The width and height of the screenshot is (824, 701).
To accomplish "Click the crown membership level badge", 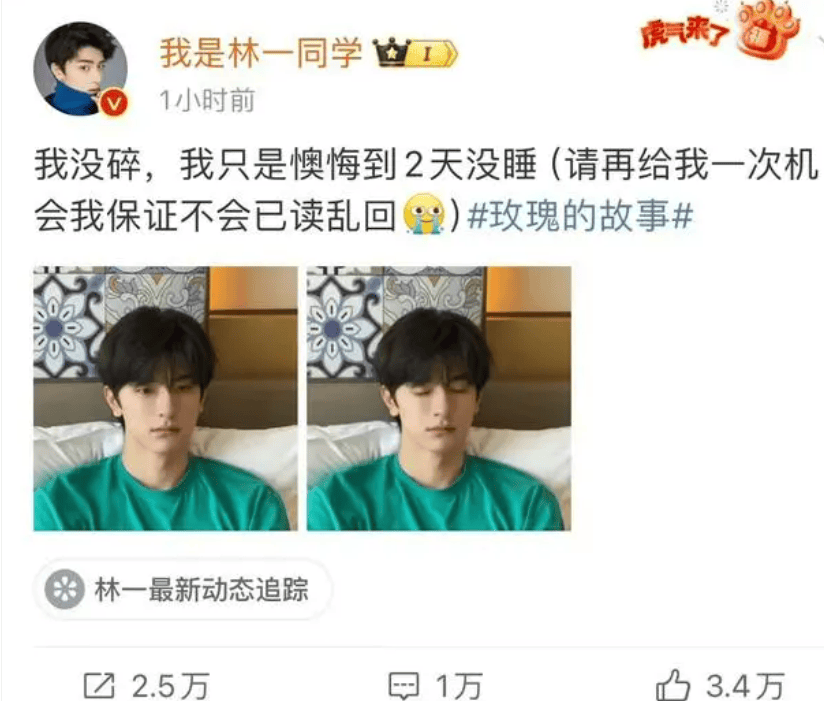I will click(415, 53).
